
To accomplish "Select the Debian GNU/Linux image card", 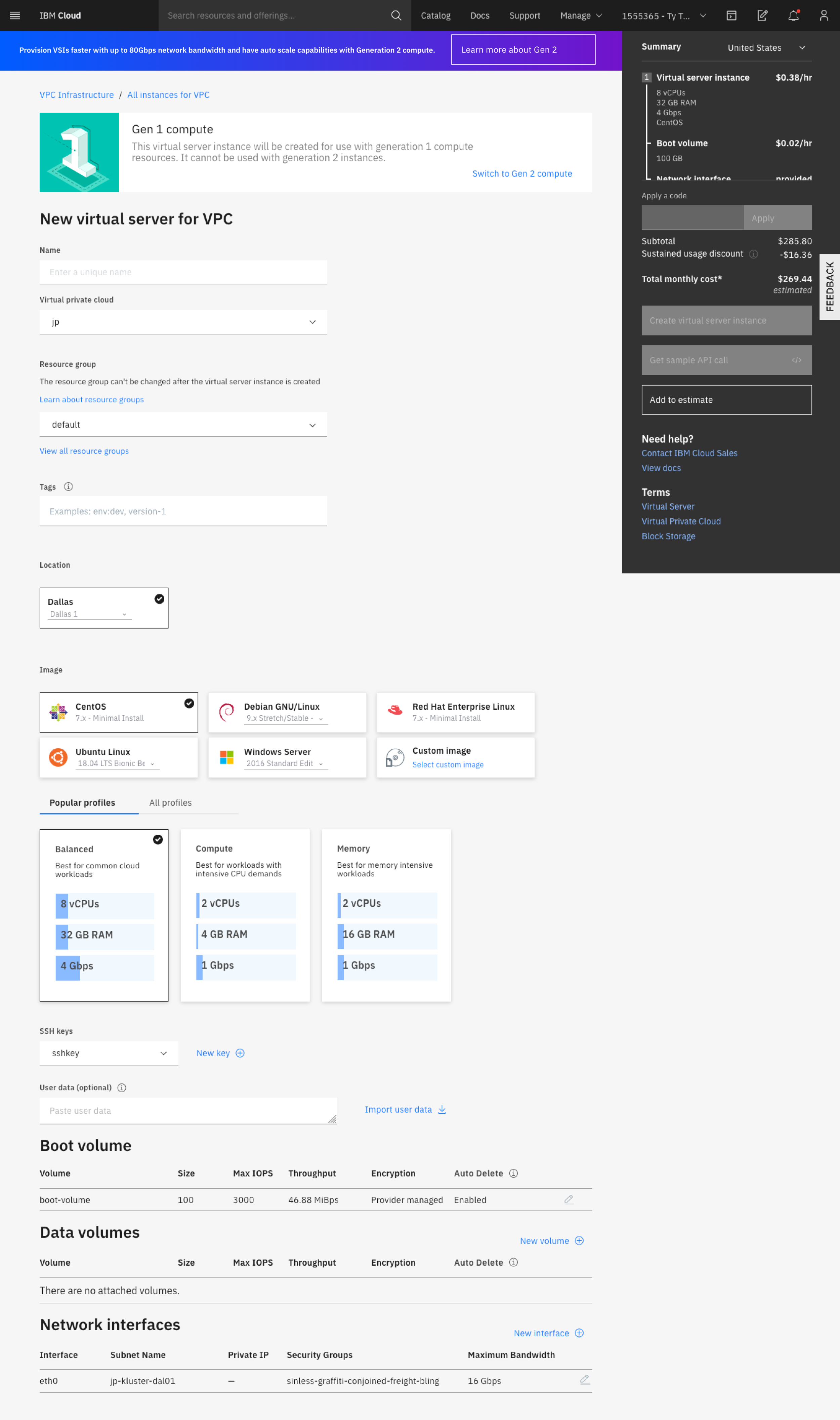I will [287, 712].
